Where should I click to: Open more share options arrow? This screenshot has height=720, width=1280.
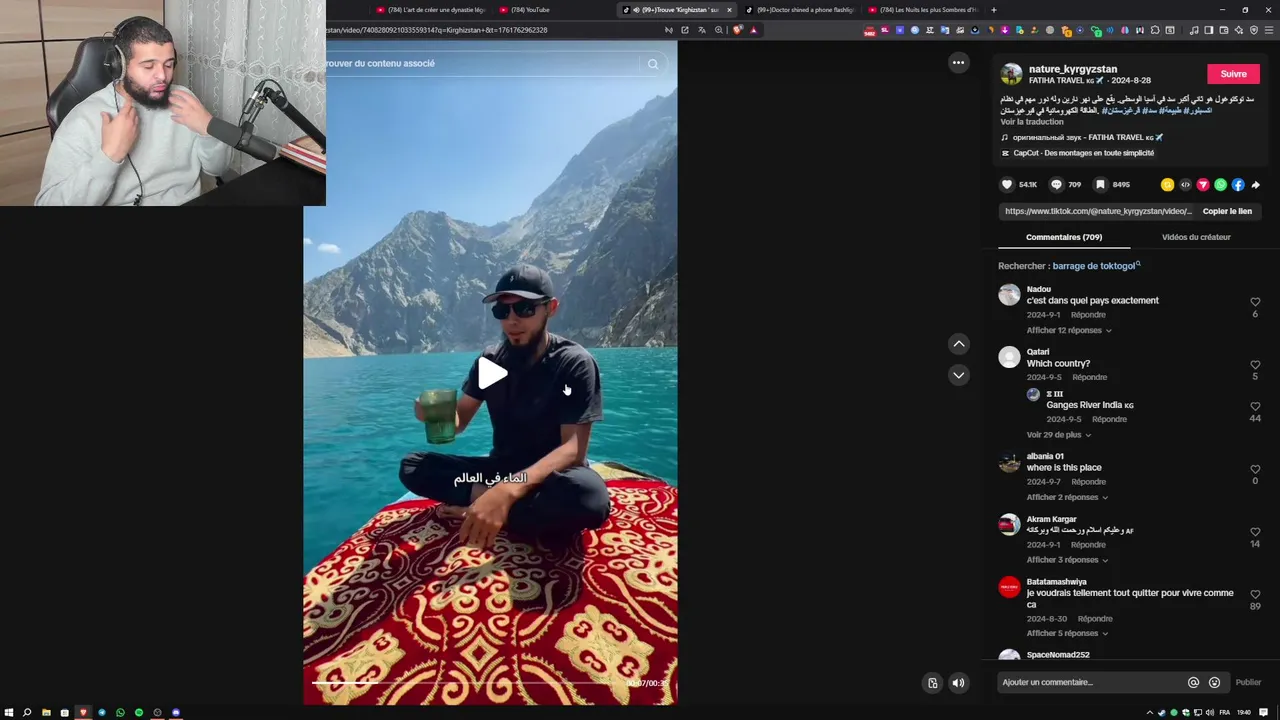[x=1256, y=184]
